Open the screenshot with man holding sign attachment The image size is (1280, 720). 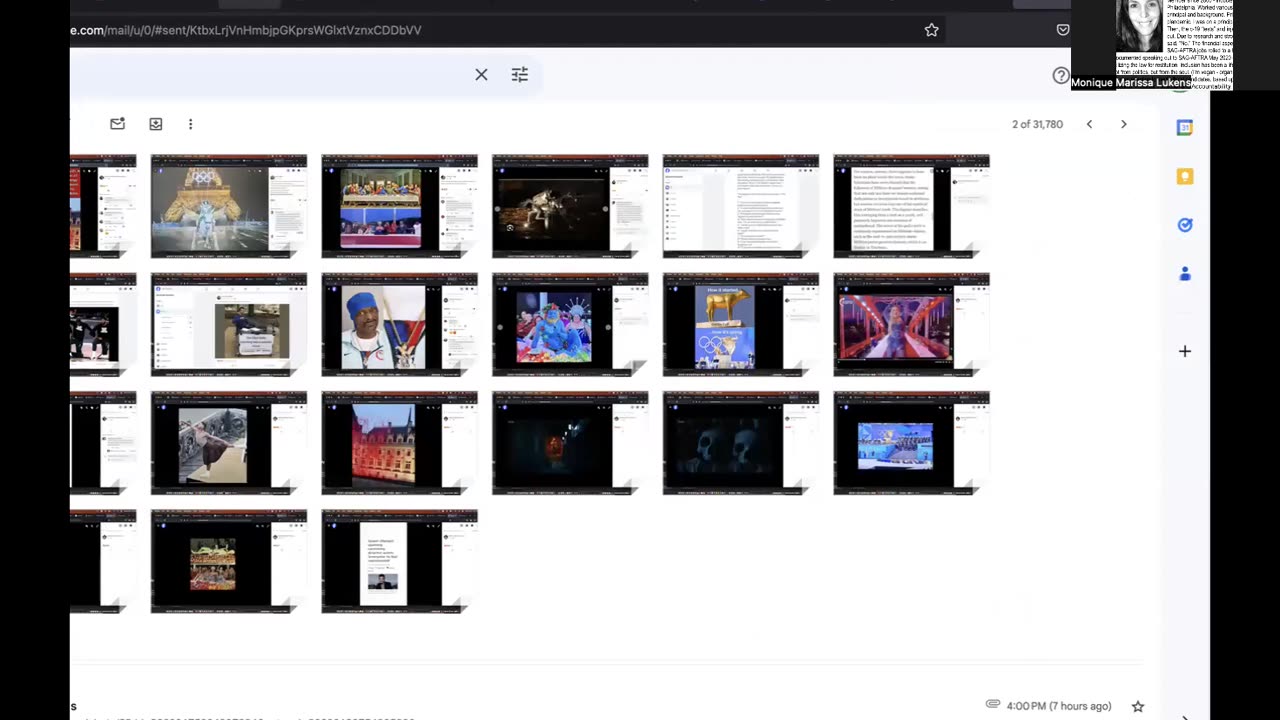click(x=229, y=324)
